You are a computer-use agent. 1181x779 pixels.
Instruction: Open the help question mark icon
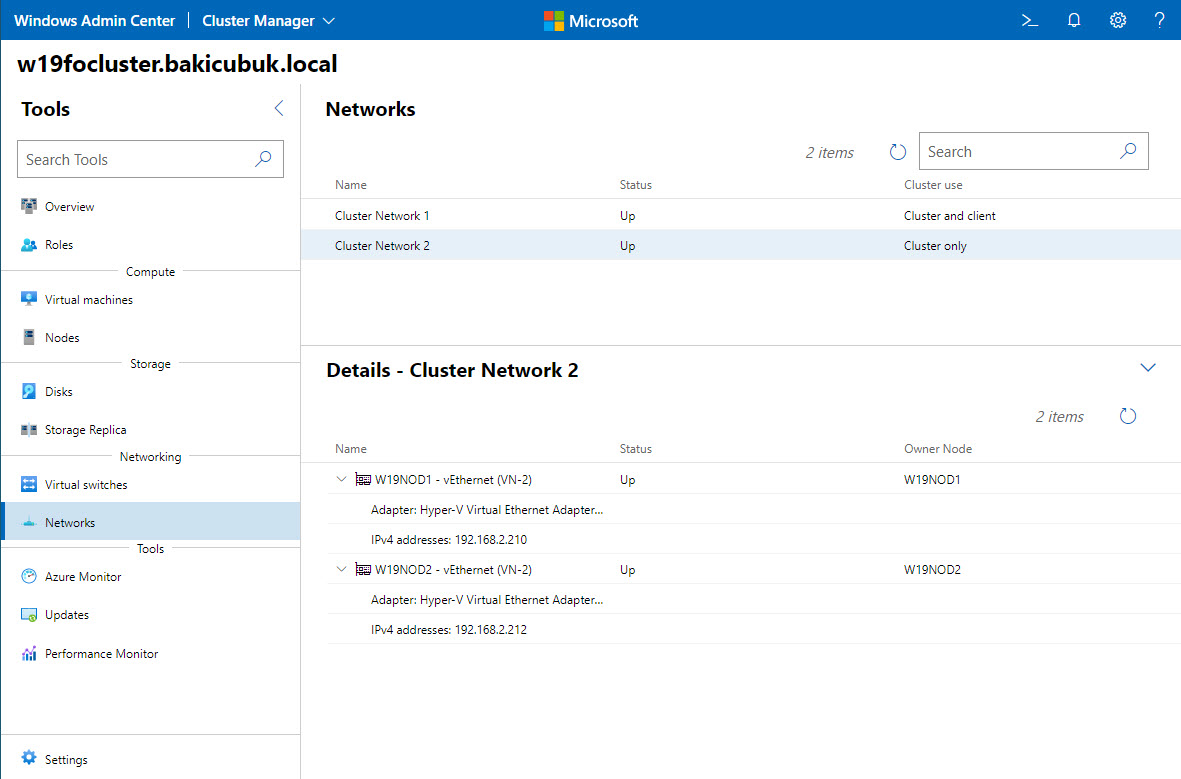click(x=1159, y=20)
